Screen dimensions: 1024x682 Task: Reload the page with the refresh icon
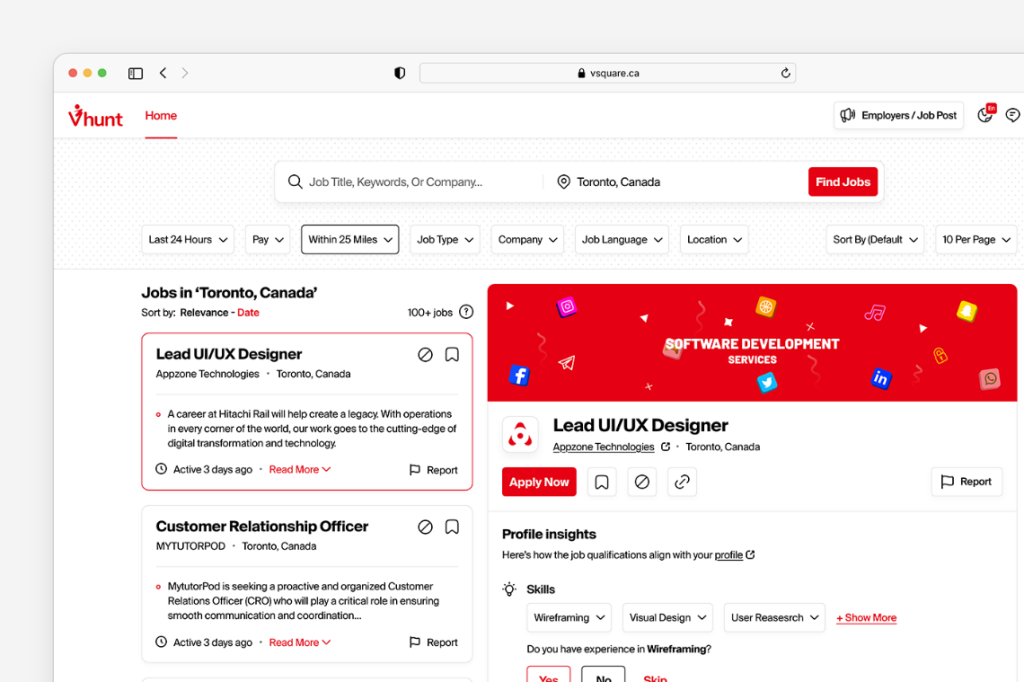[785, 73]
